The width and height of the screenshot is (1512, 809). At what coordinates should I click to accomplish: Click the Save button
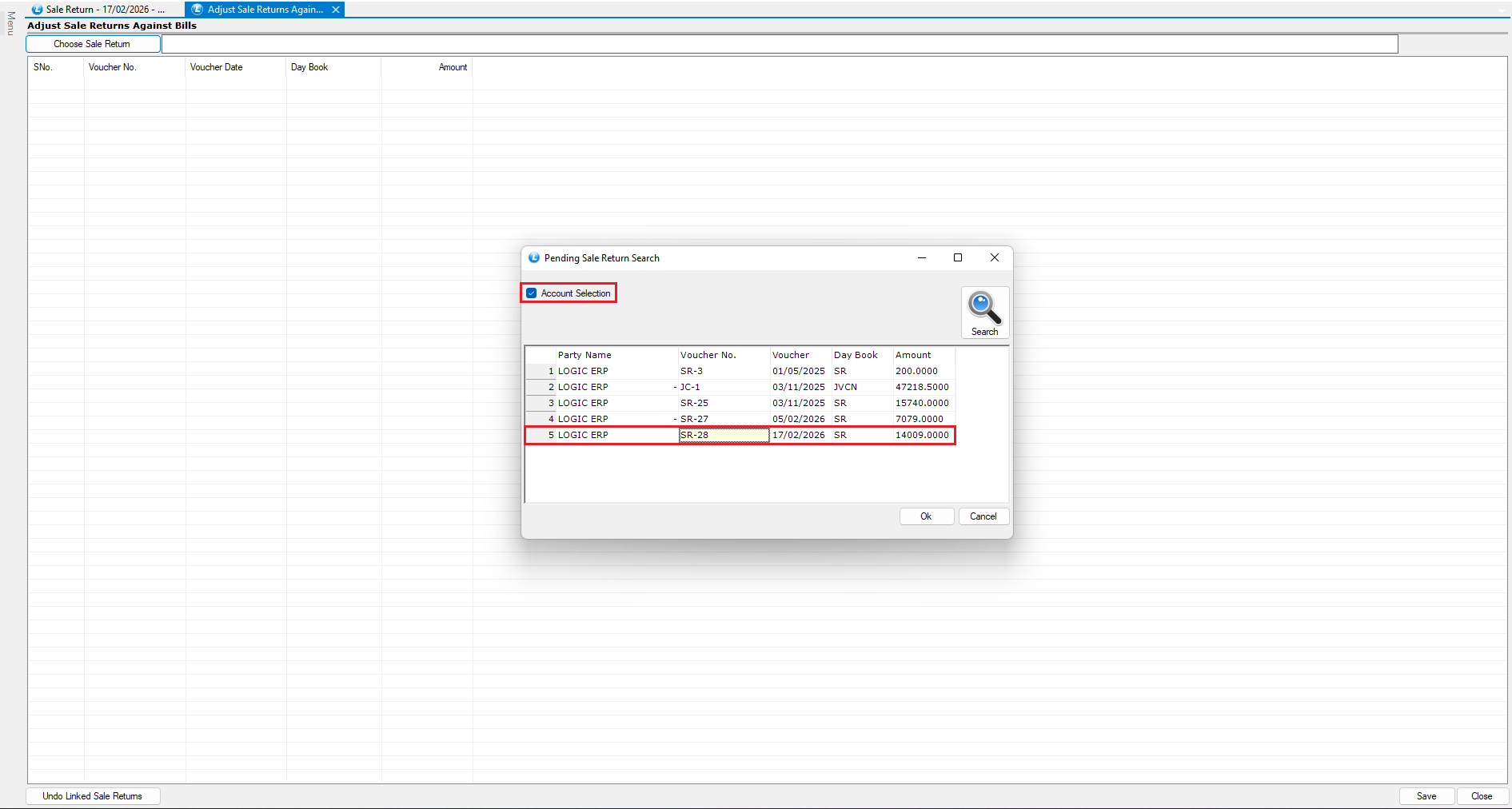[1426, 796]
